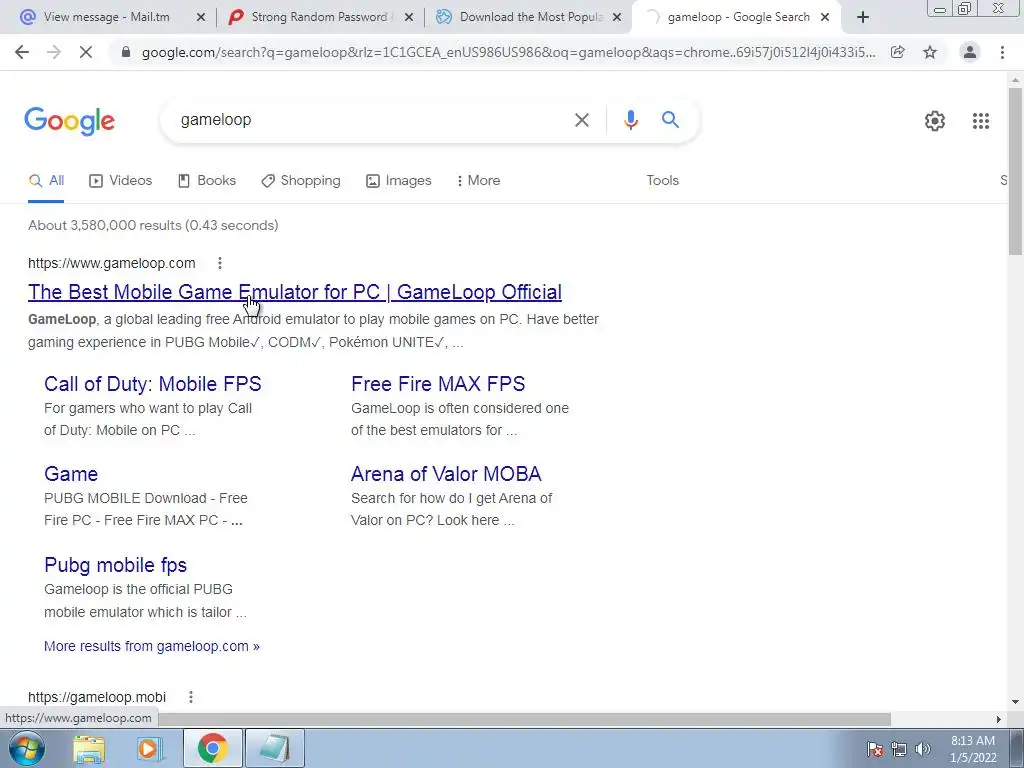1024x768 pixels.
Task: Close the Strong Random Password tab
Action: coord(409,18)
